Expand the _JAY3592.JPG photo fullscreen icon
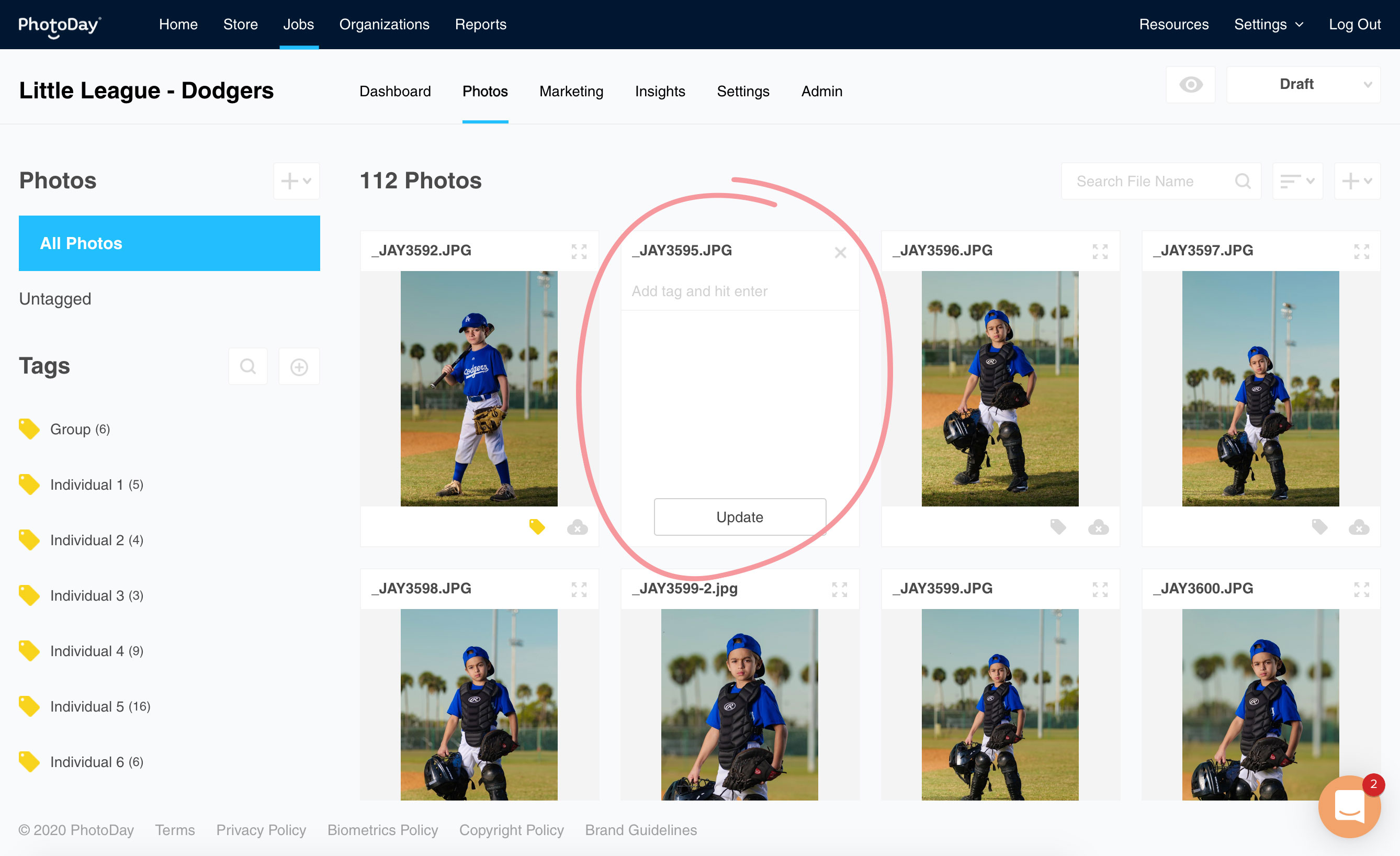1400x856 pixels. [x=579, y=251]
